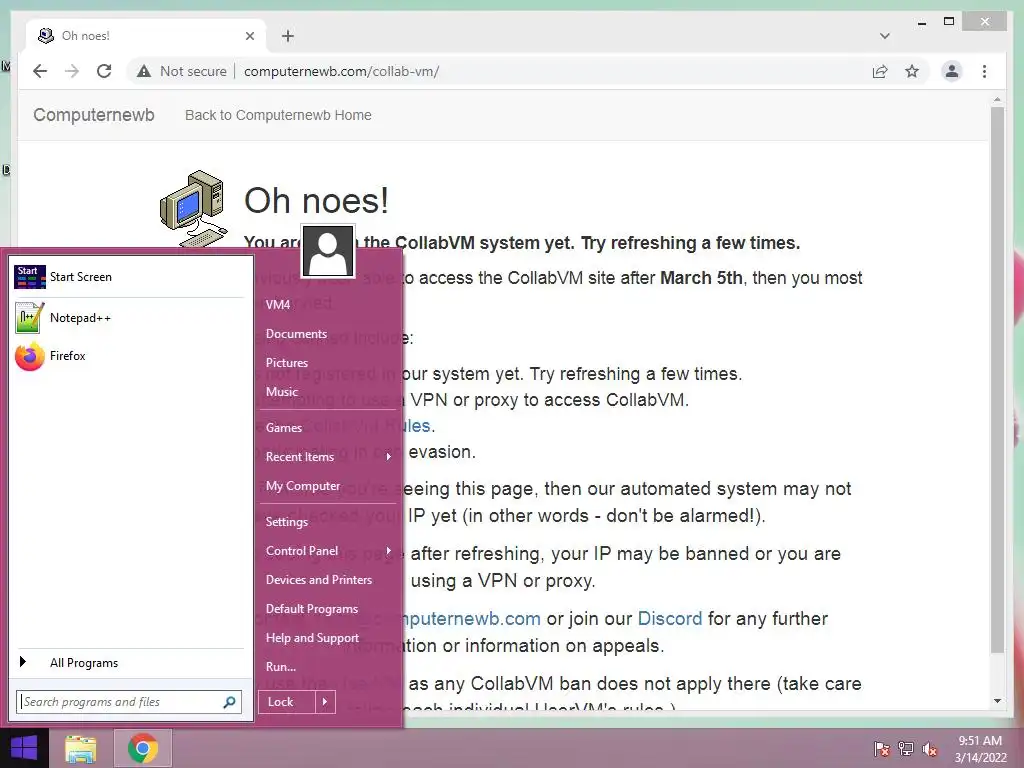Open Music from start menu
Image resolution: width=1024 pixels, height=768 pixels.
point(281,391)
